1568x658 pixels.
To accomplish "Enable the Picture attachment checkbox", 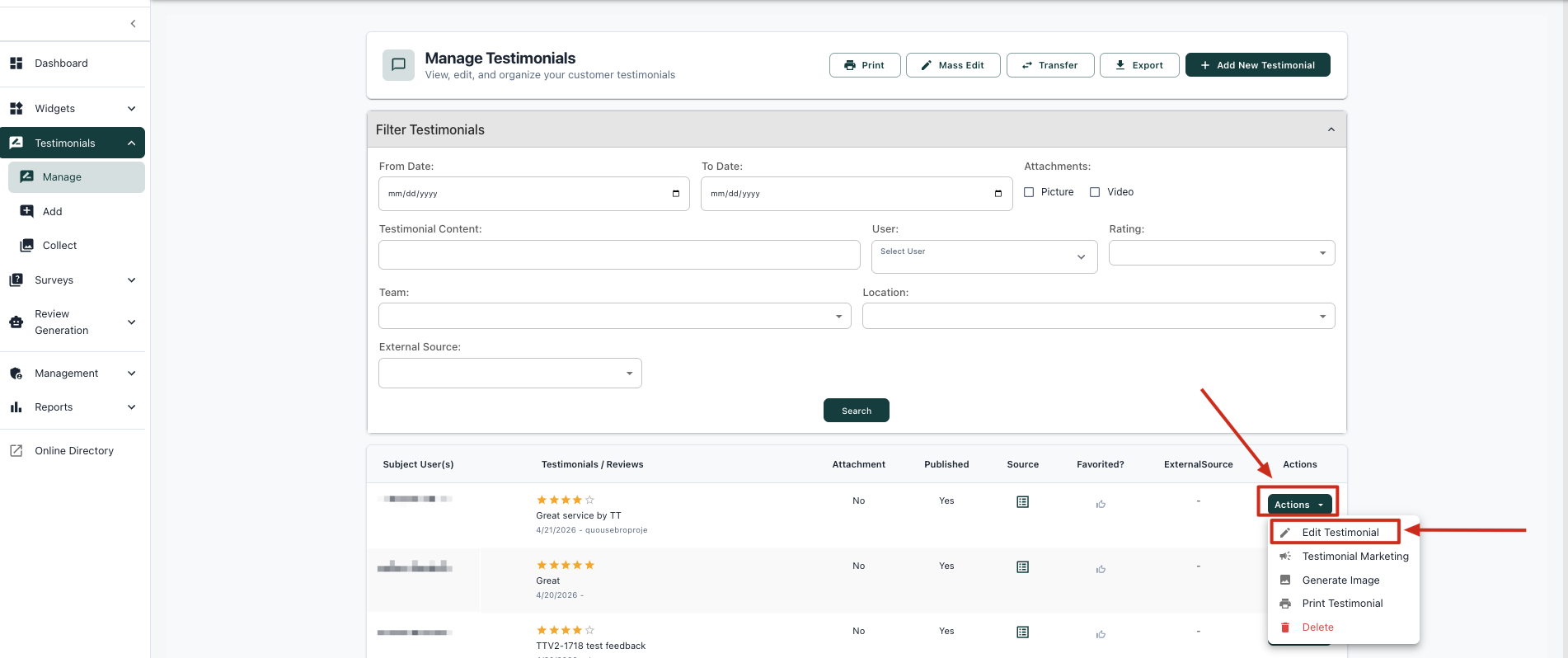I will pyautogui.click(x=1029, y=192).
